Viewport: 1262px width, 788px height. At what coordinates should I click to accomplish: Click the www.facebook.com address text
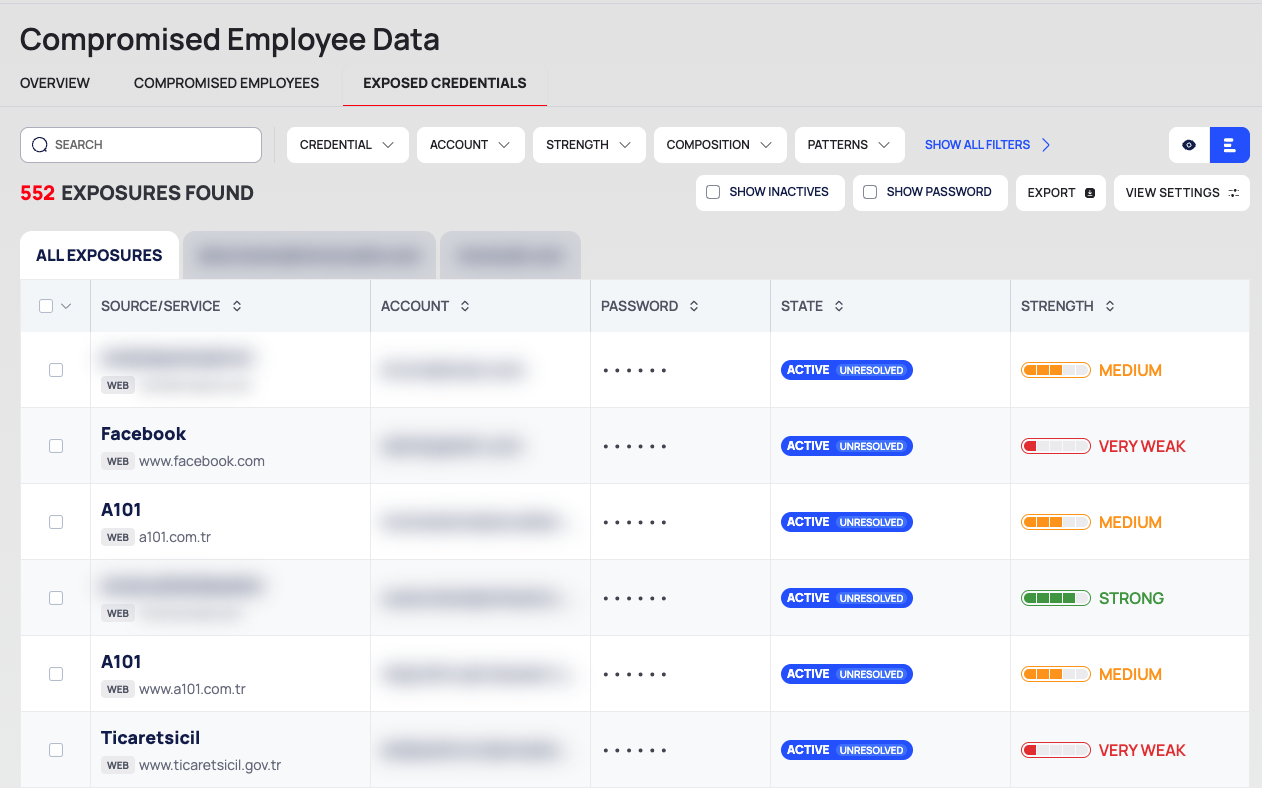[202, 462]
